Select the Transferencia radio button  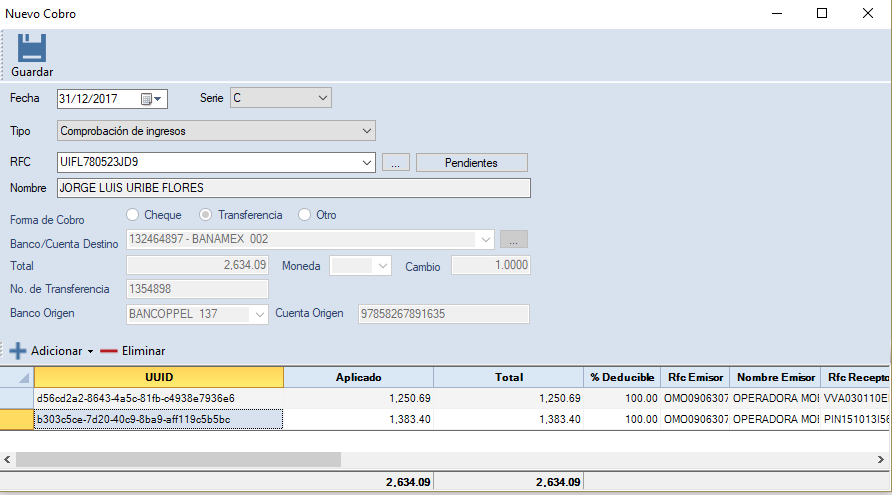click(206, 215)
